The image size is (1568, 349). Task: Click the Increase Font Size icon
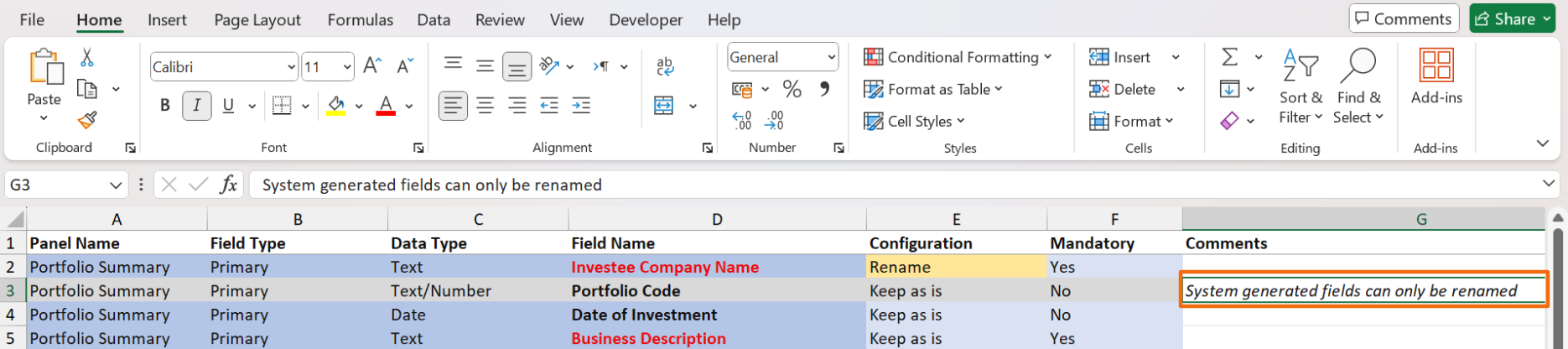coord(372,66)
